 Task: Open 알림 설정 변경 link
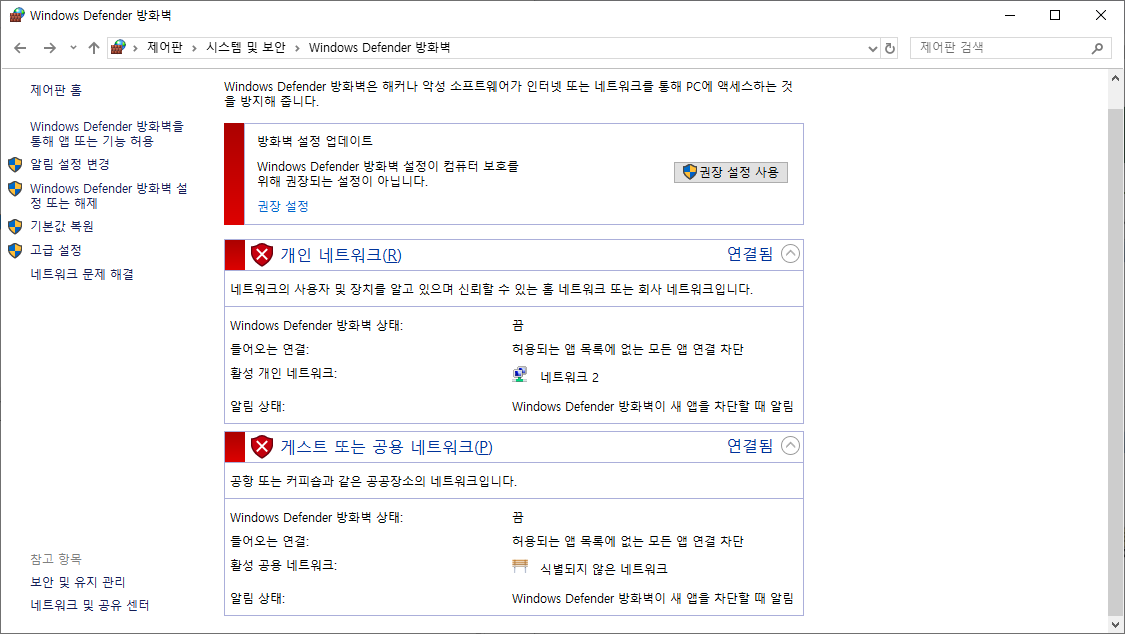point(70,164)
